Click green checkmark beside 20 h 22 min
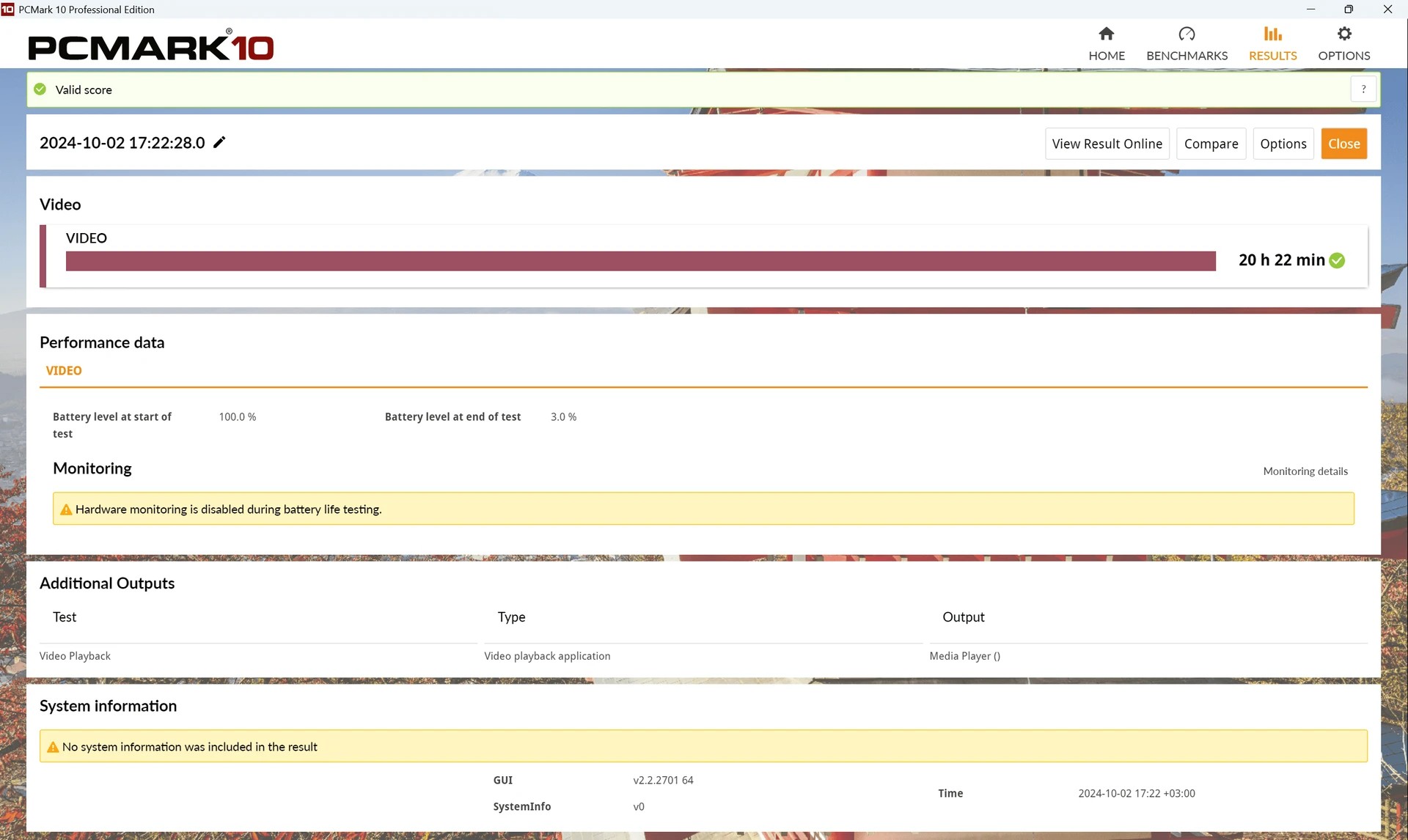Viewport: 1408px width, 840px height. coord(1337,260)
